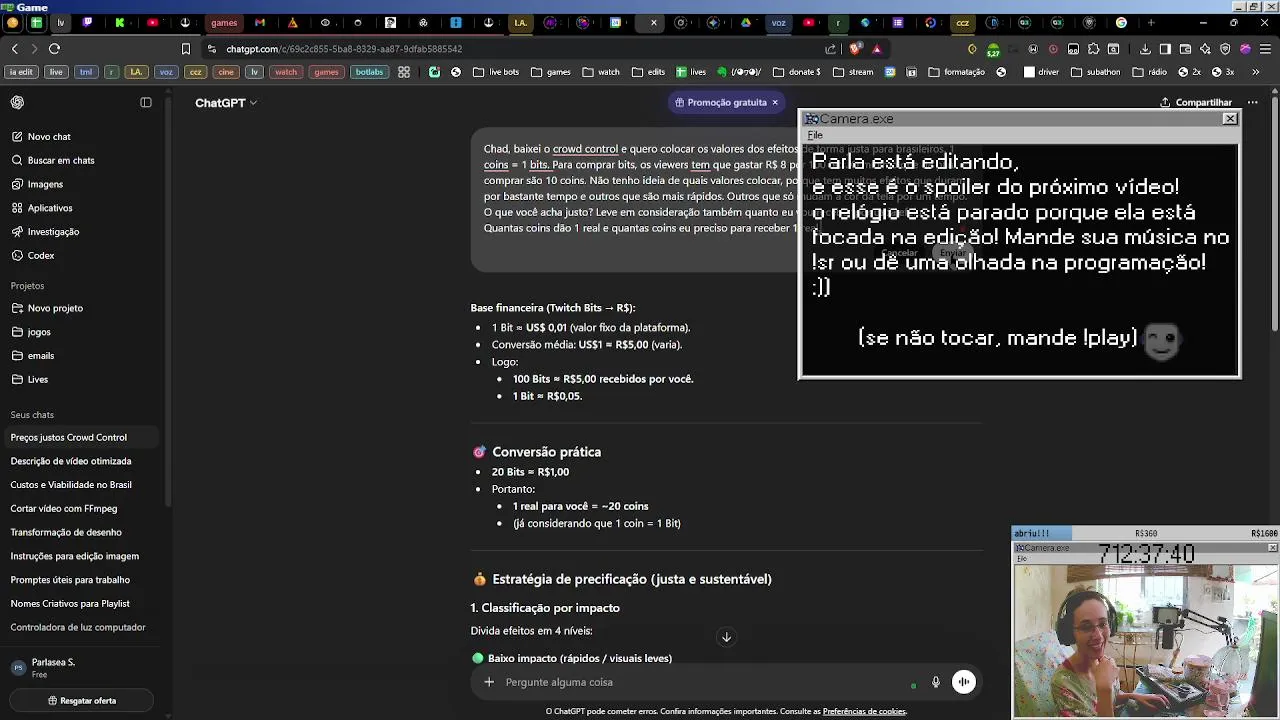
Task: Open the ChatGPT logo home icon
Action: (17, 102)
